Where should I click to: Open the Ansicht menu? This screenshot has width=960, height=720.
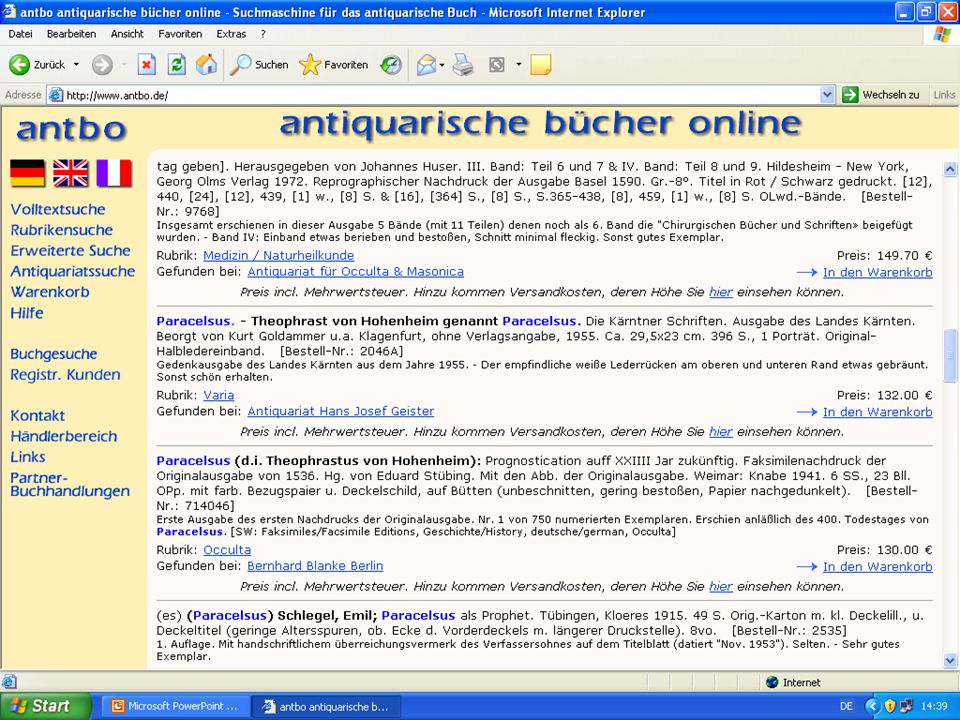tap(127, 34)
